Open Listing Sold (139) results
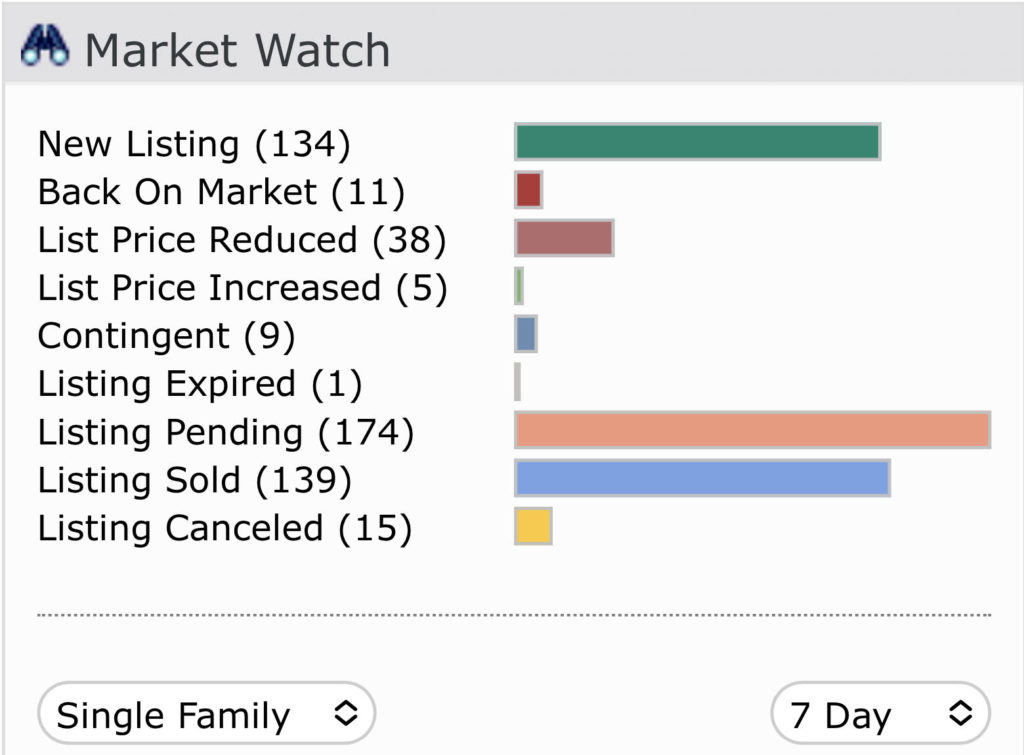The height and width of the screenshot is (755, 1024). (x=195, y=480)
